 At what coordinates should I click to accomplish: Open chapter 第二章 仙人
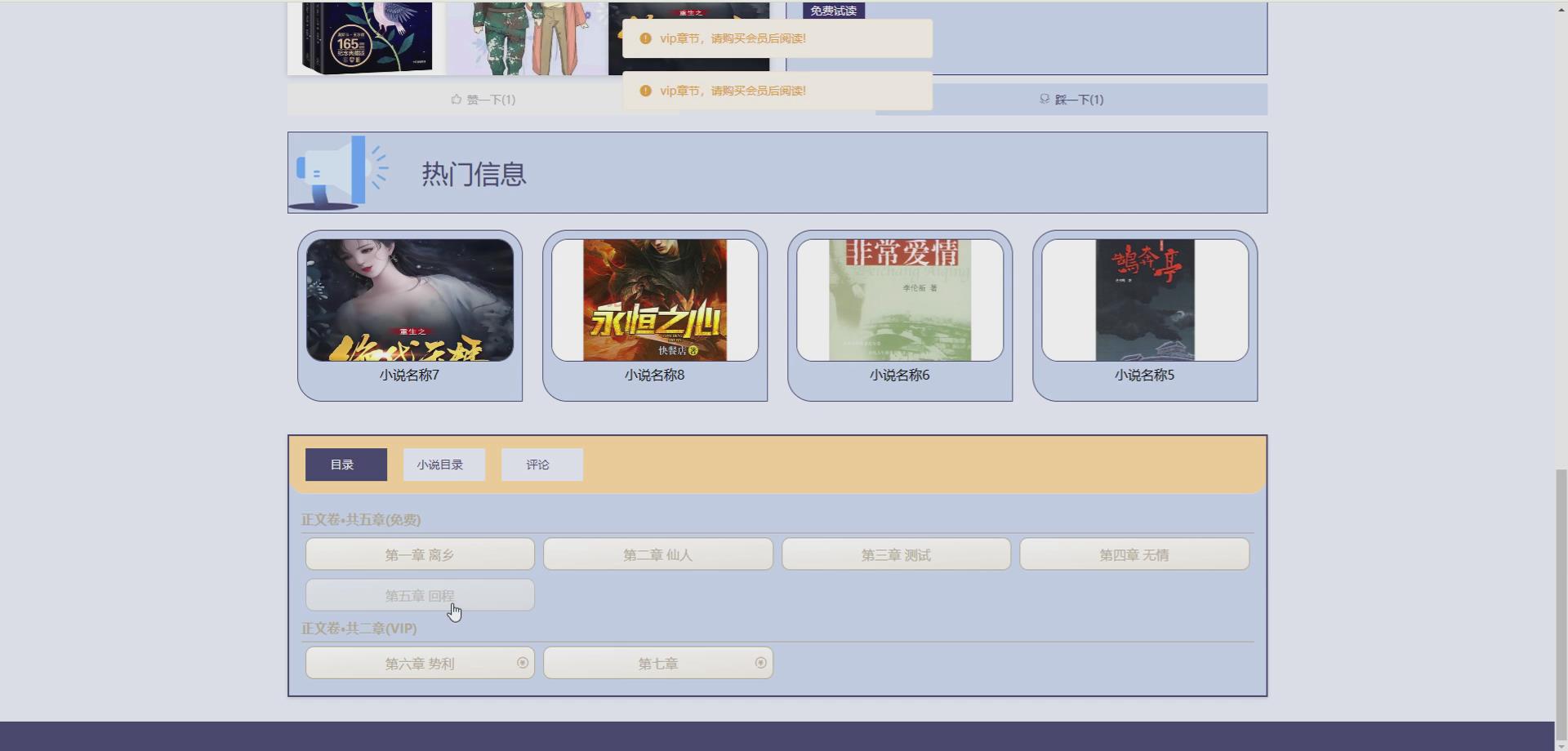click(658, 554)
